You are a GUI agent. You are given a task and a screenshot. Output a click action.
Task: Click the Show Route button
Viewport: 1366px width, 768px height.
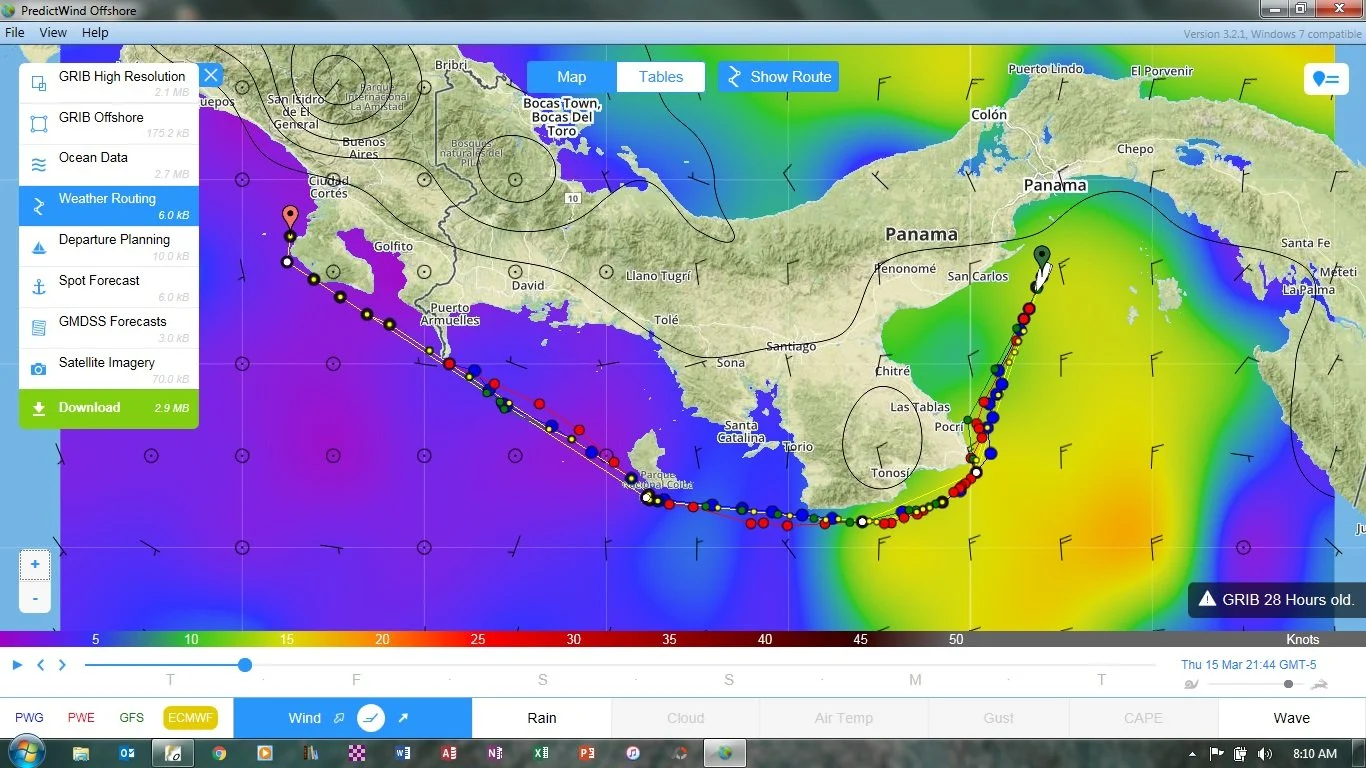(x=778, y=77)
